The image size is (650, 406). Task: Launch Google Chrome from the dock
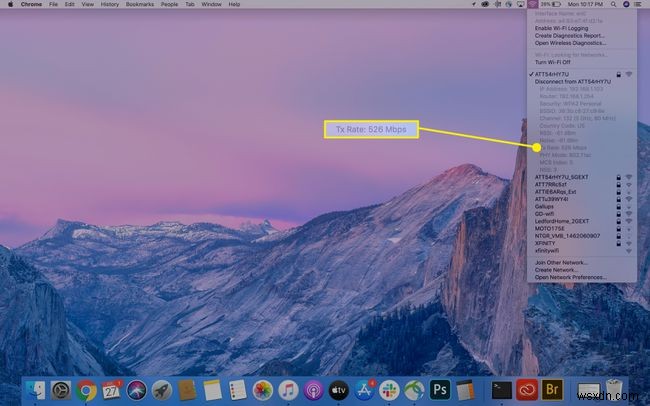pos(86,390)
